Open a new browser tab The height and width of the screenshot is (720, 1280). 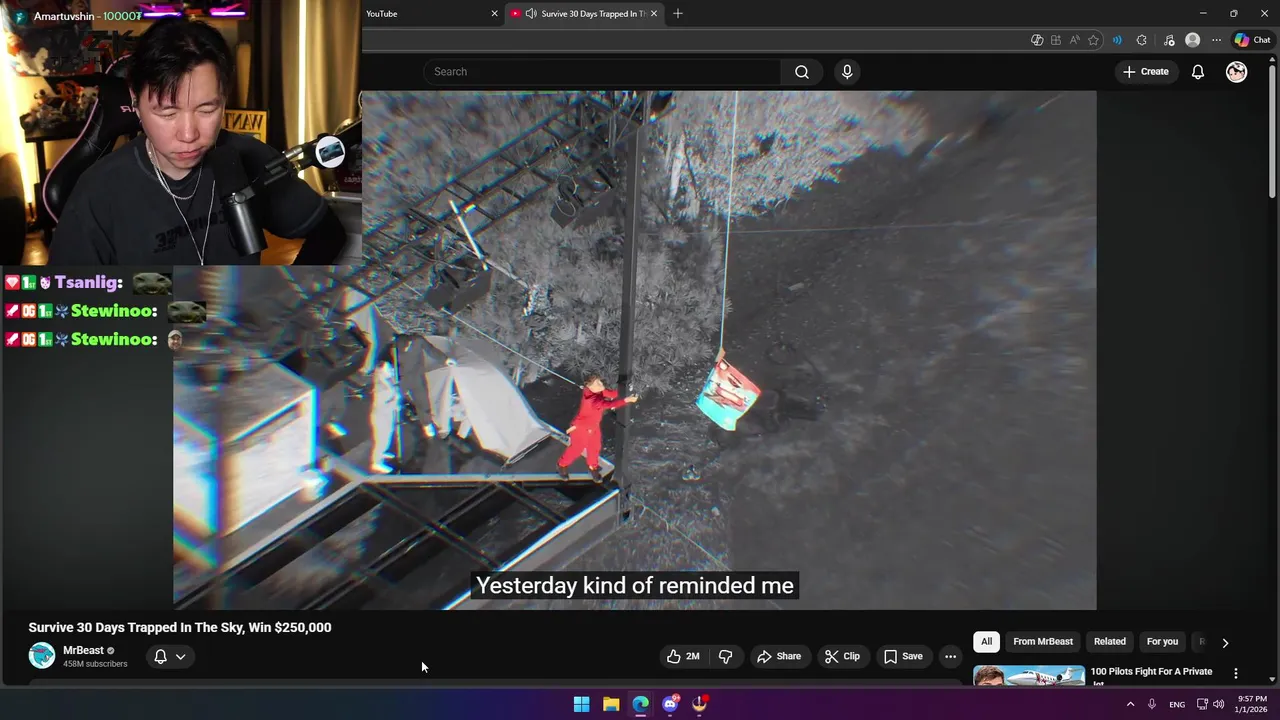click(x=678, y=14)
